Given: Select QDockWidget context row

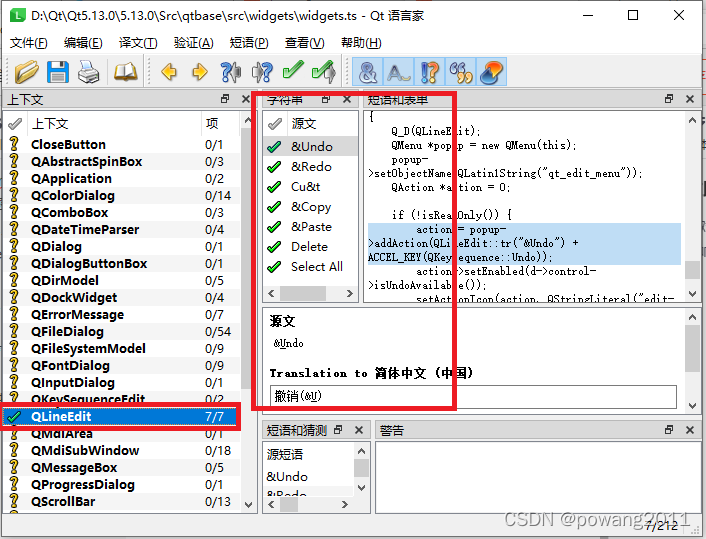Looking at the screenshot, I should click(x=122, y=298).
